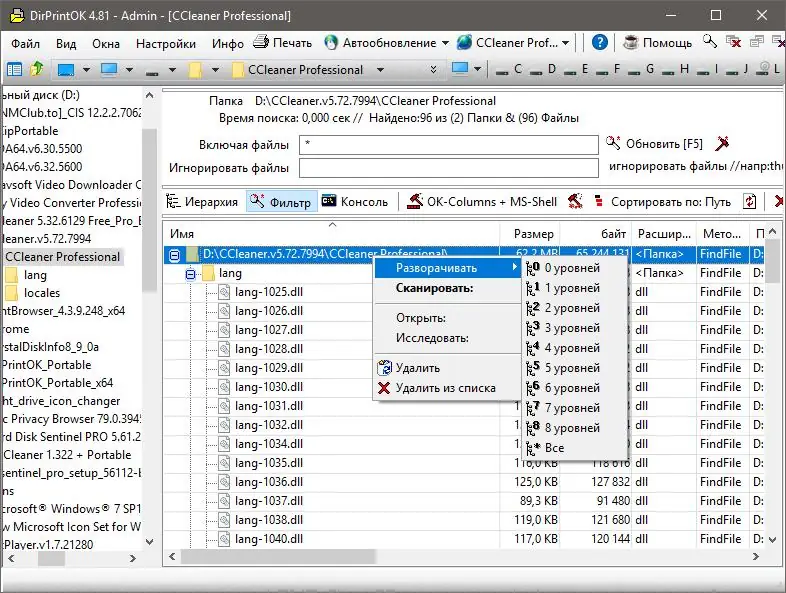Image resolution: width=786 pixels, height=593 pixels.
Task: Click the file list horizontal scrollbar thumb
Action: (x=279, y=556)
